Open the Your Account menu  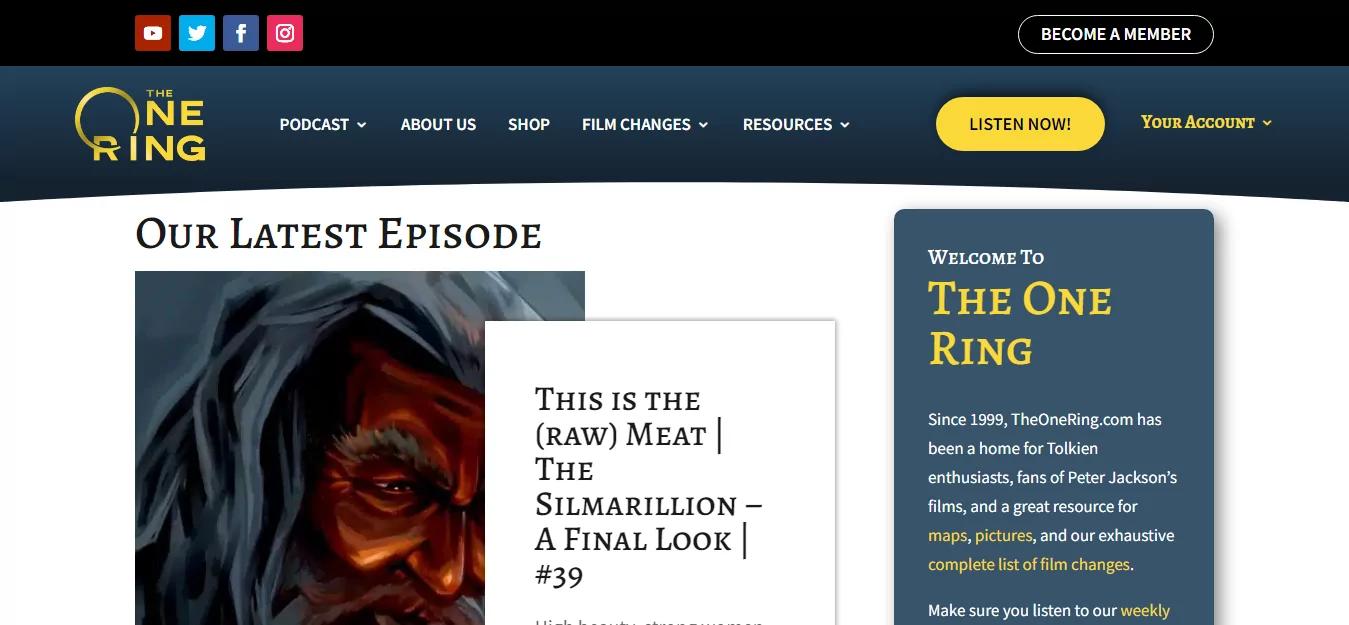point(1206,122)
